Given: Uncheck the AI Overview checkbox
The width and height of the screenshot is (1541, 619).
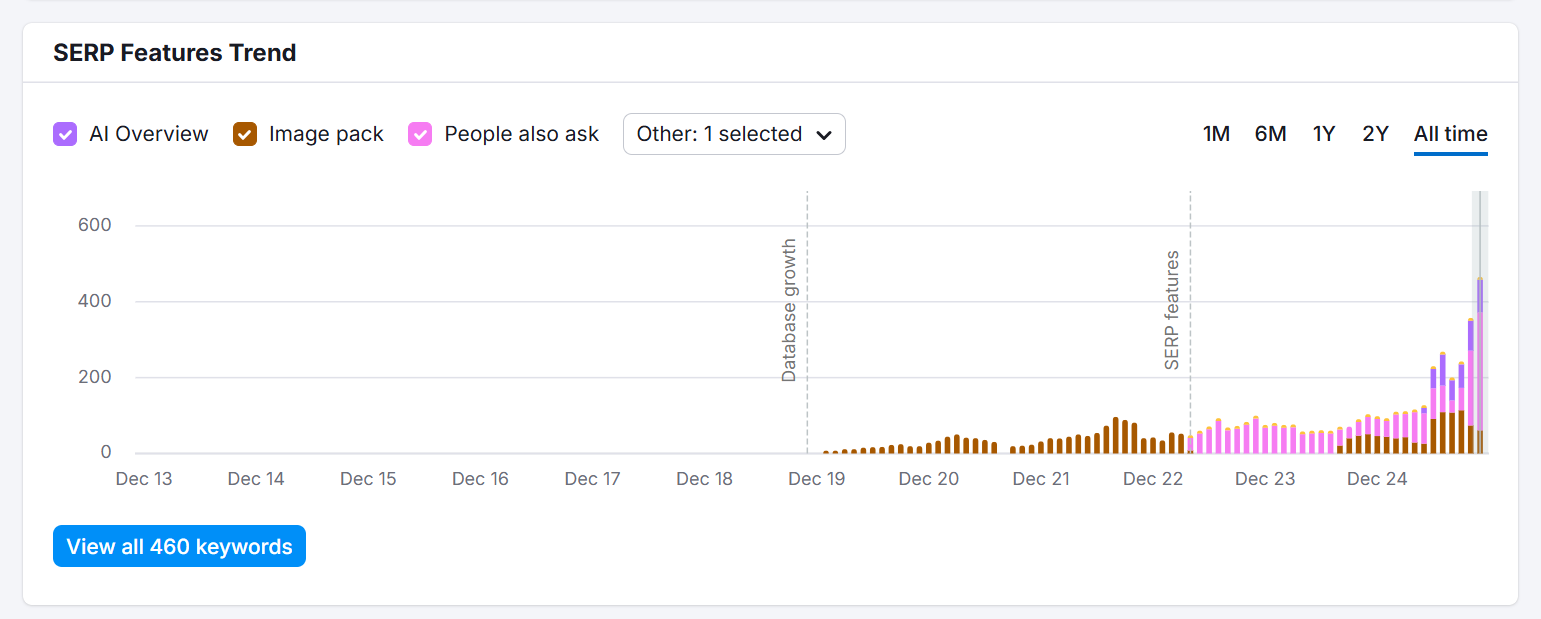Looking at the screenshot, I should point(65,134).
